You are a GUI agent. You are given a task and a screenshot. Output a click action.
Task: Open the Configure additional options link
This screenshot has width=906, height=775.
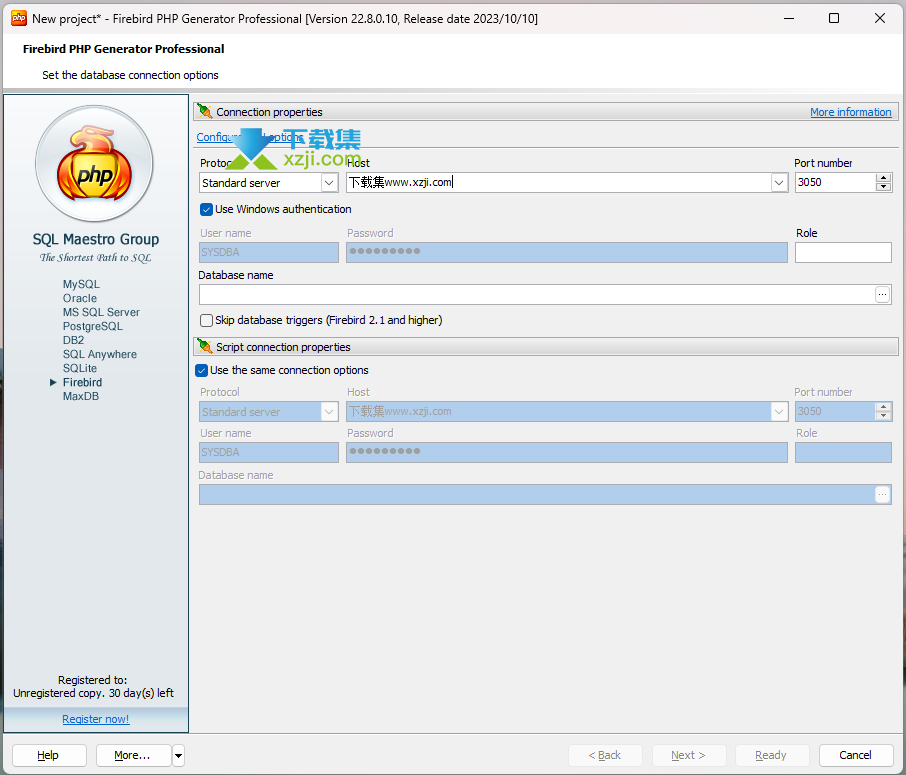pos(250,137)
